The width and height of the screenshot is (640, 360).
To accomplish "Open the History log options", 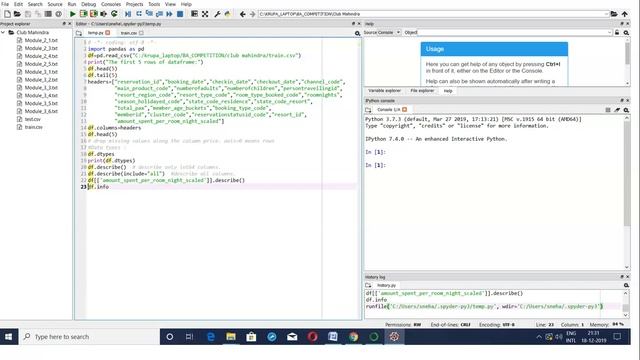I will 626,285.
